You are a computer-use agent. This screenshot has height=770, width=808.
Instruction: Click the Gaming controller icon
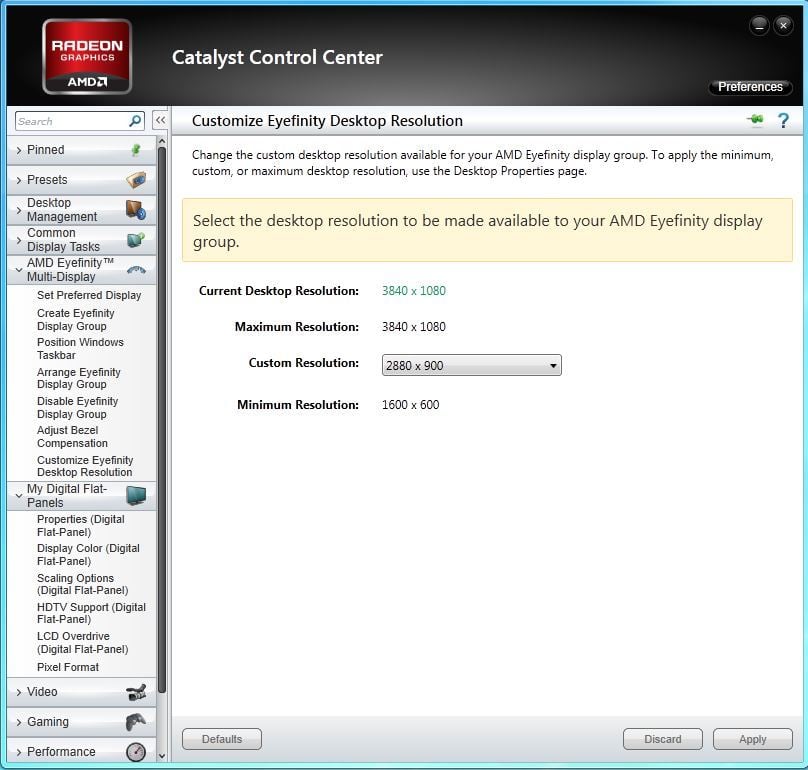coord(136,722)
